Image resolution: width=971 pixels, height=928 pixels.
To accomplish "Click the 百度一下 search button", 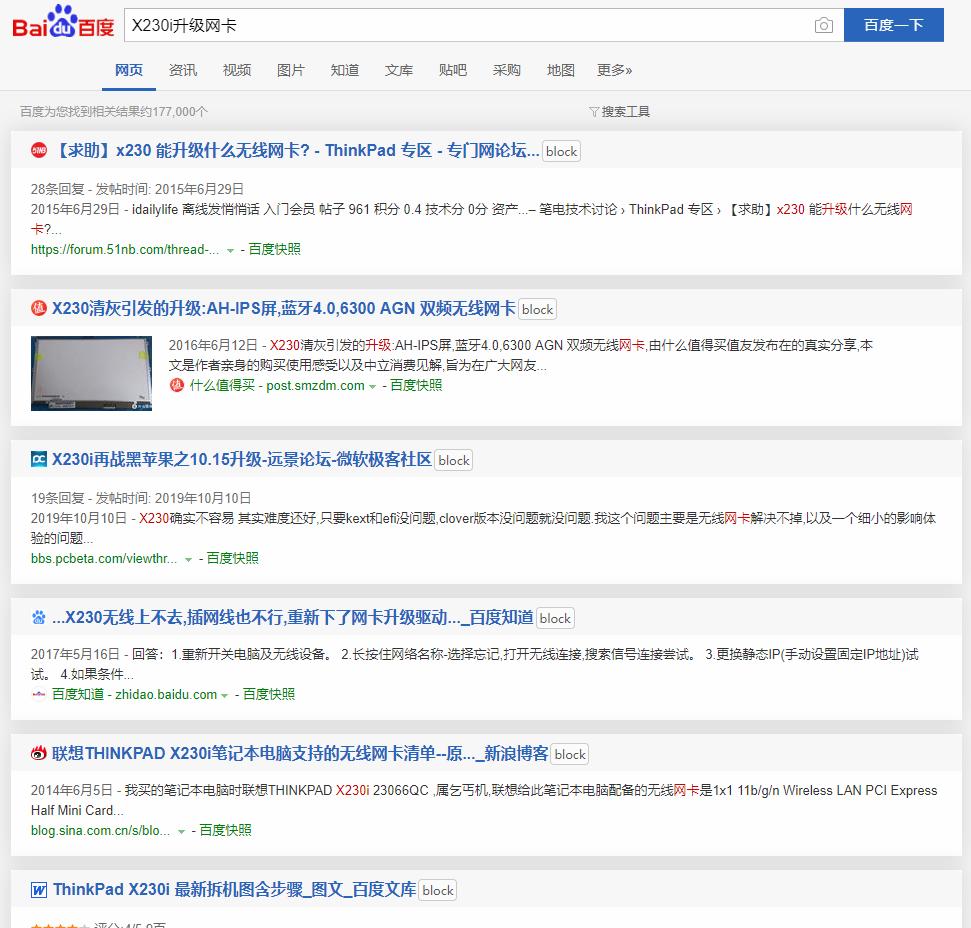I will (893, 25).
